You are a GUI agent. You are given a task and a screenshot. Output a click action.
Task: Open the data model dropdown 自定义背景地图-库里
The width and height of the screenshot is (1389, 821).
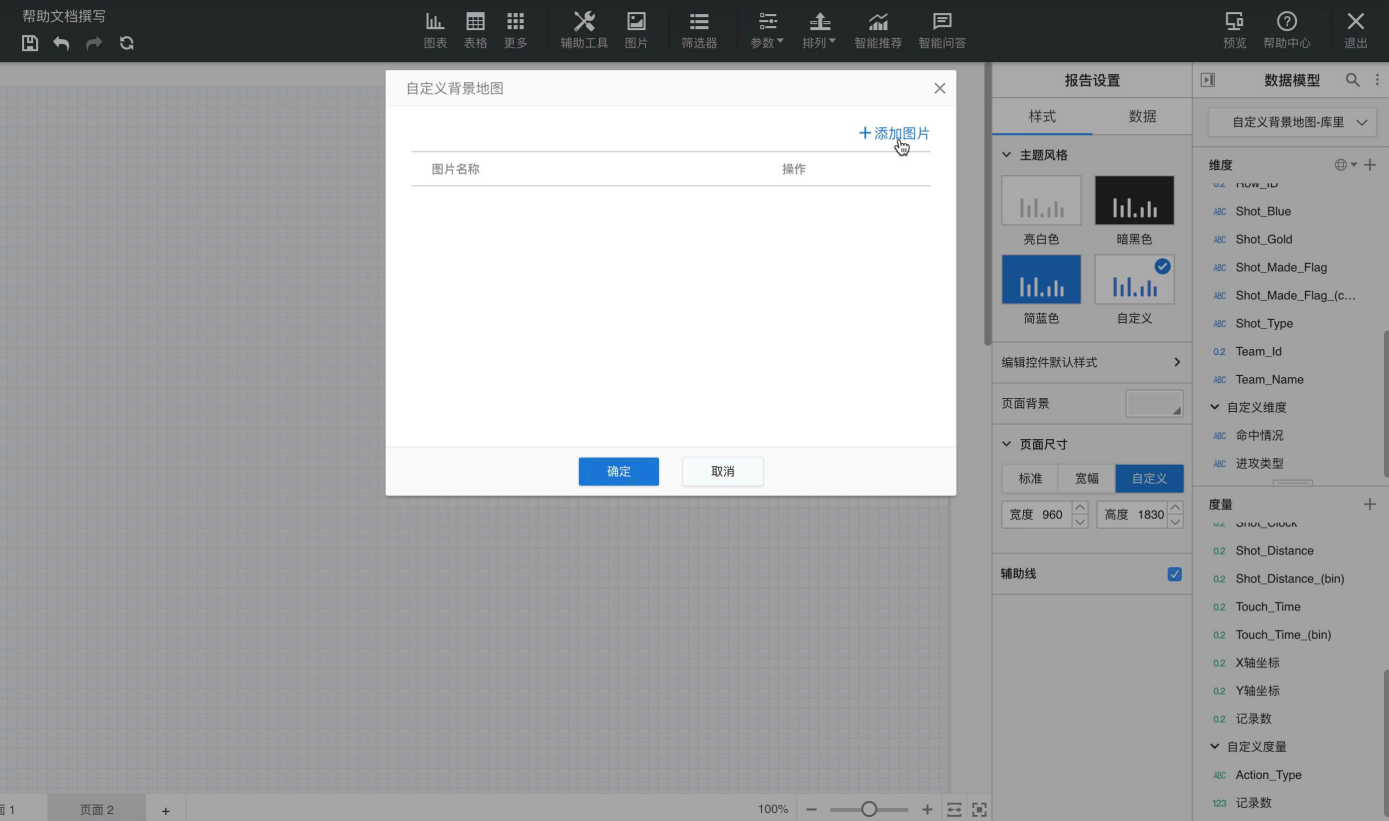(1290, 122)
